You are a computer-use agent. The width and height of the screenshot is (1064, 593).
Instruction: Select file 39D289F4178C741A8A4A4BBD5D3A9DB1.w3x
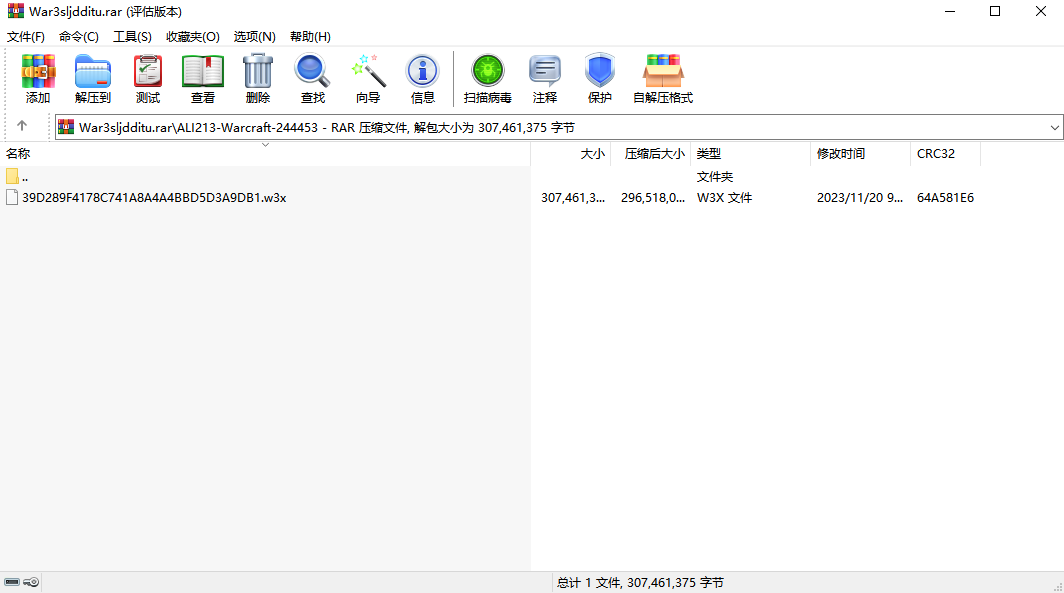point(154,197)
